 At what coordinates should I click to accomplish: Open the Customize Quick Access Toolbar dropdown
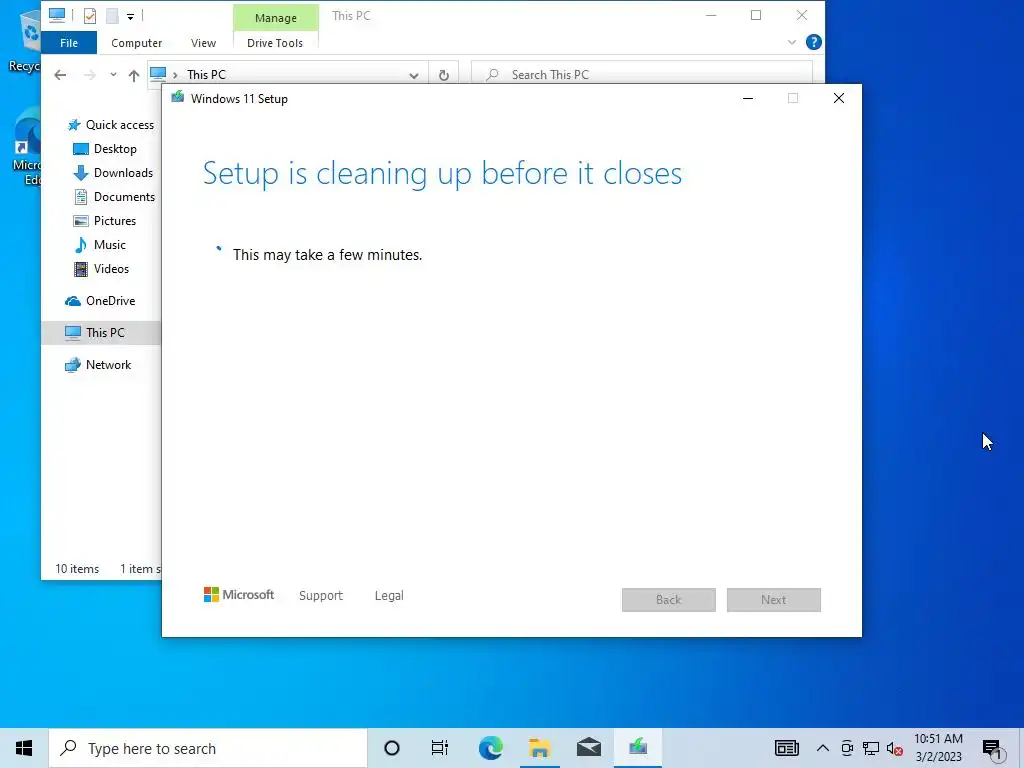point(131,16)
